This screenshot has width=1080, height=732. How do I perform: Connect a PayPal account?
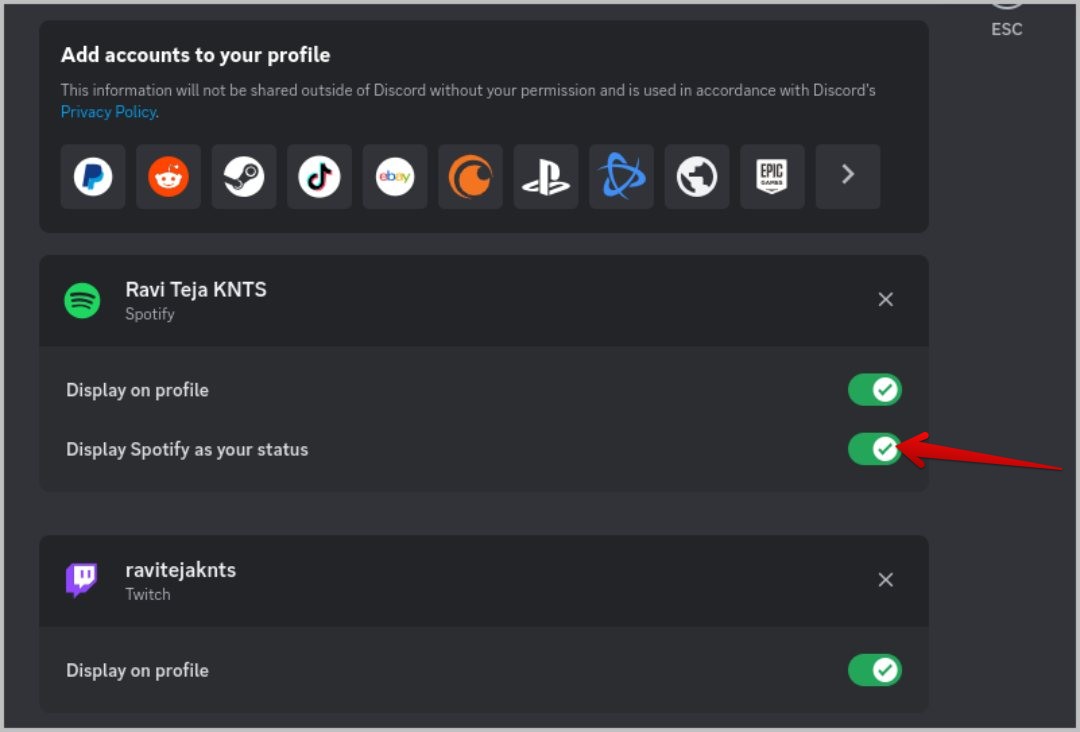93,177
